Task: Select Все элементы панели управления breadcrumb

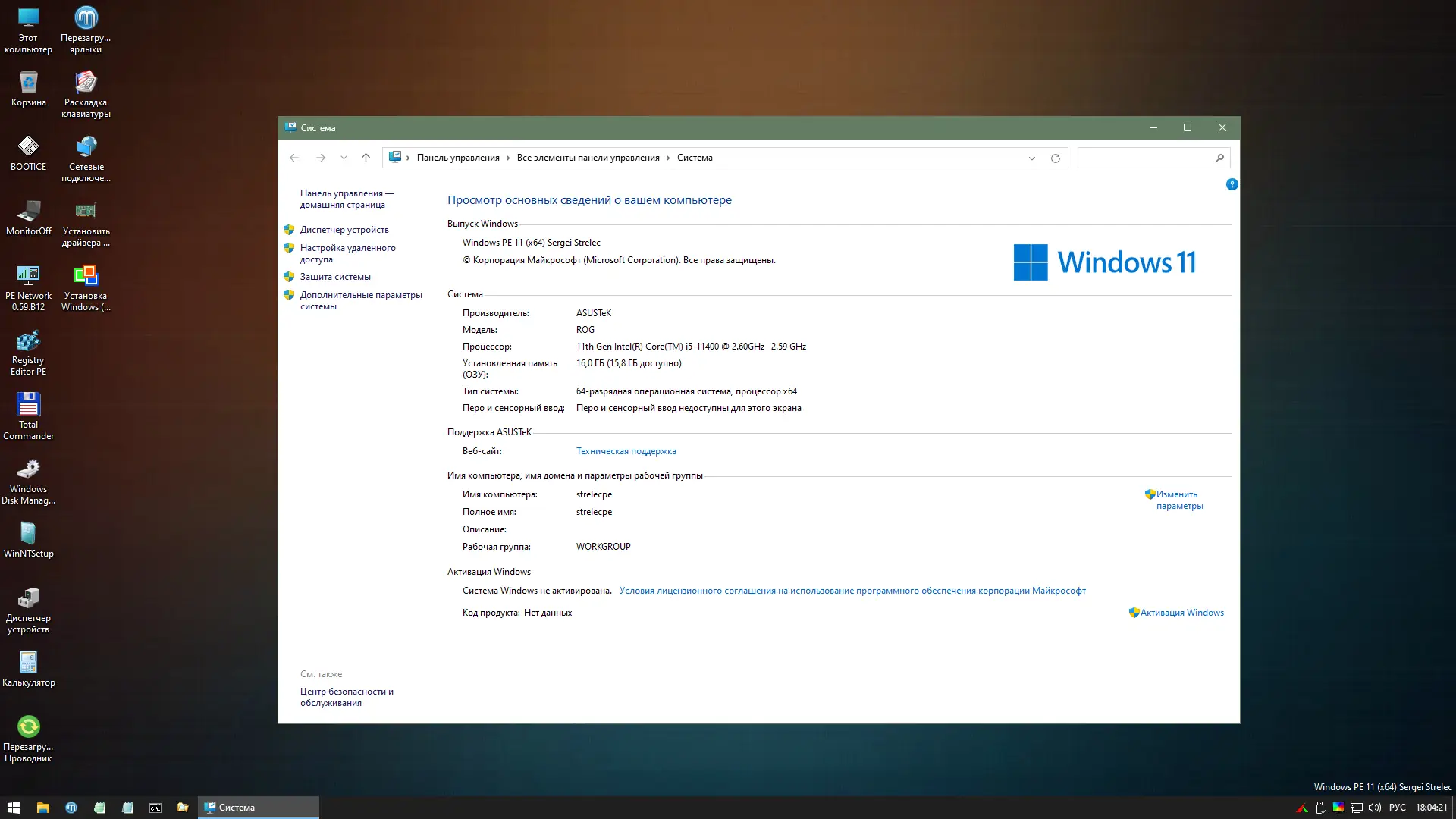Action: 588,158
